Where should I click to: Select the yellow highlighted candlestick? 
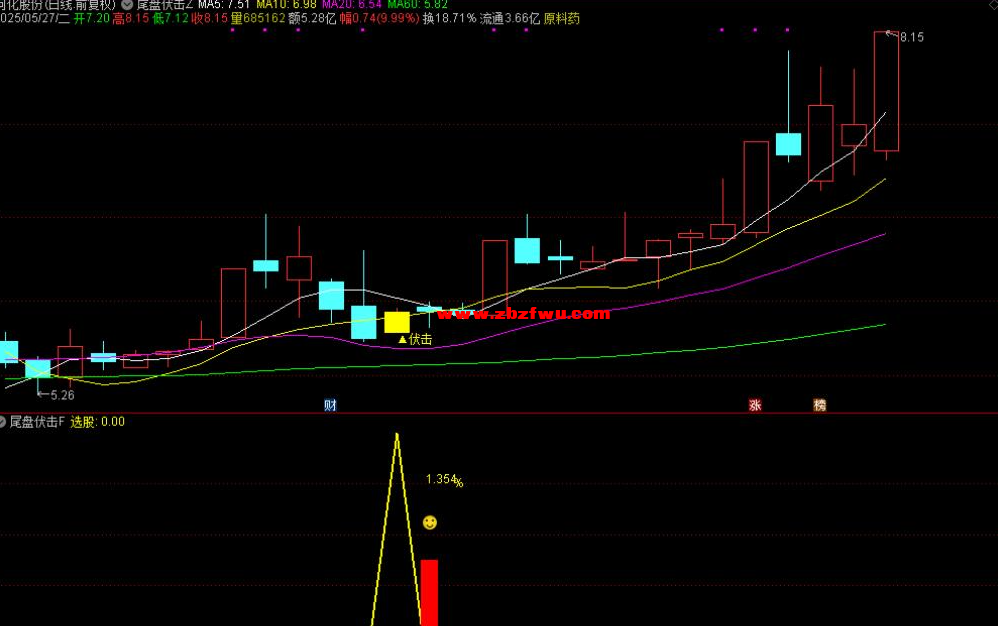pyautogui.click(x=397, y=322)
